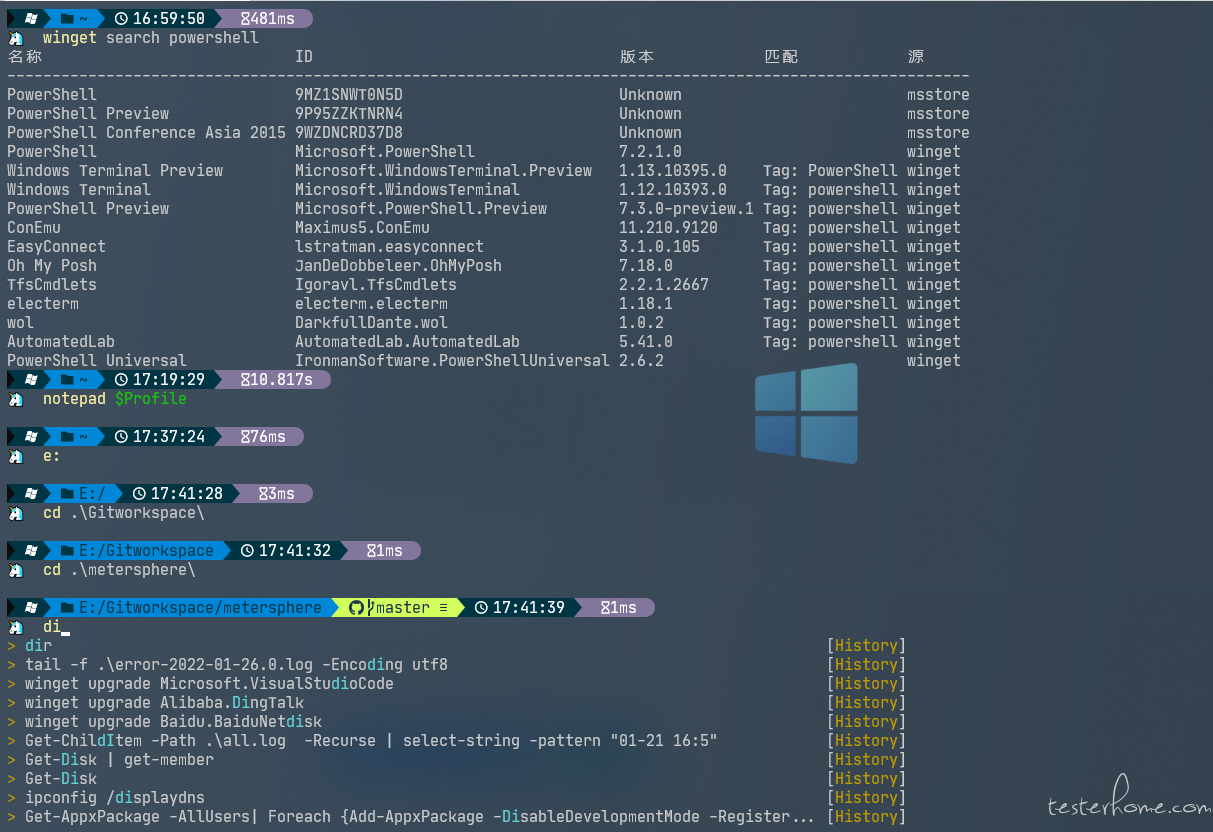This screenshot has width=1213, height=832.
Task: Click the '匹配' column header
Action: pyautogui.click(x=781, y=57)
